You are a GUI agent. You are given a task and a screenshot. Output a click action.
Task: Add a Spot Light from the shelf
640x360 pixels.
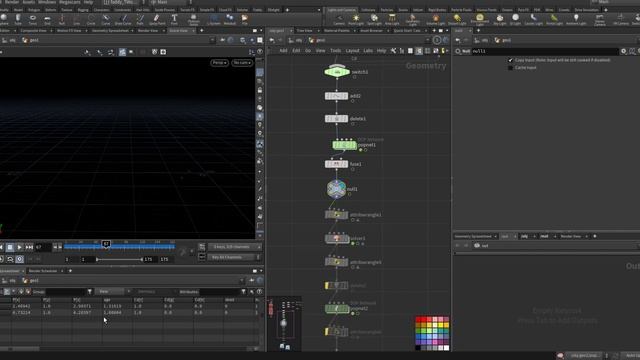pos(374,19)
